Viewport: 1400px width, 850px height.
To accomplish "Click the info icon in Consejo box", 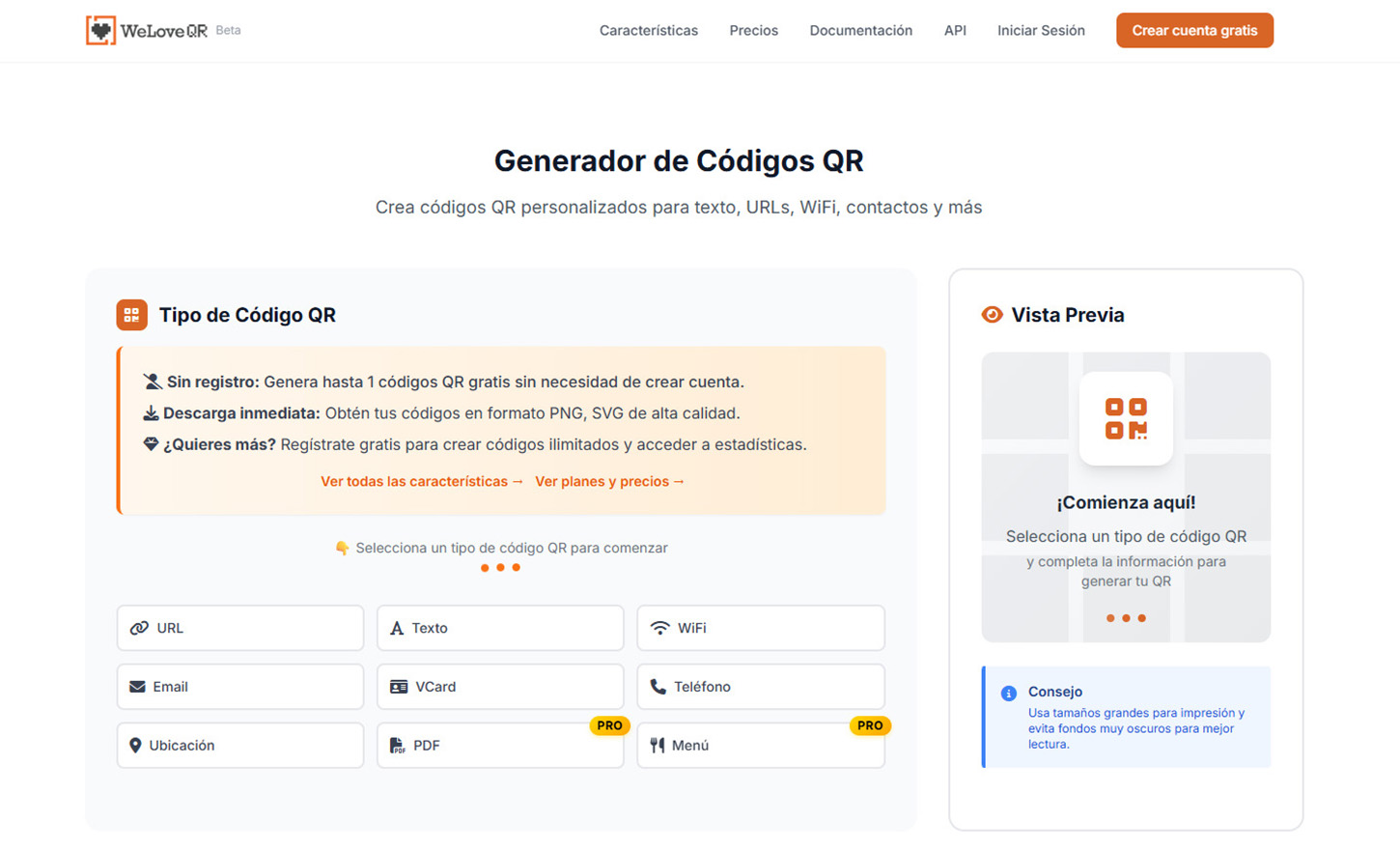I will point(1009,693).
